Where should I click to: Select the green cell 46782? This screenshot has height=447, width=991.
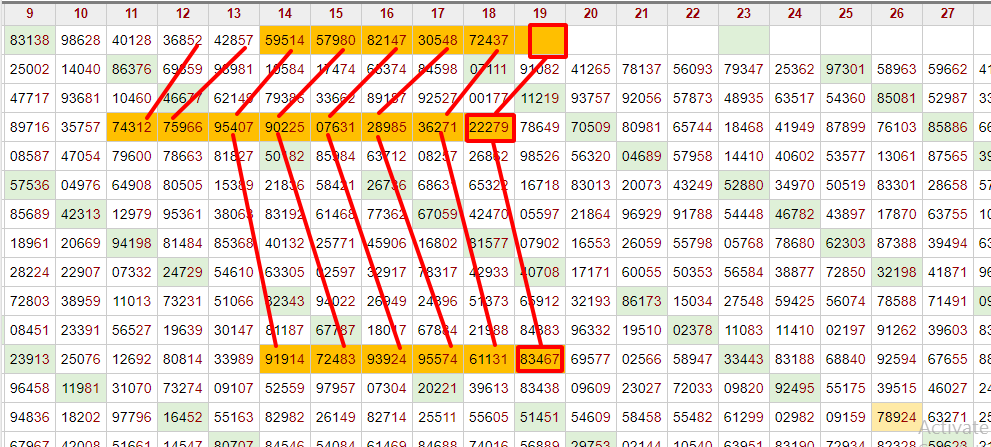coord(794,214)
